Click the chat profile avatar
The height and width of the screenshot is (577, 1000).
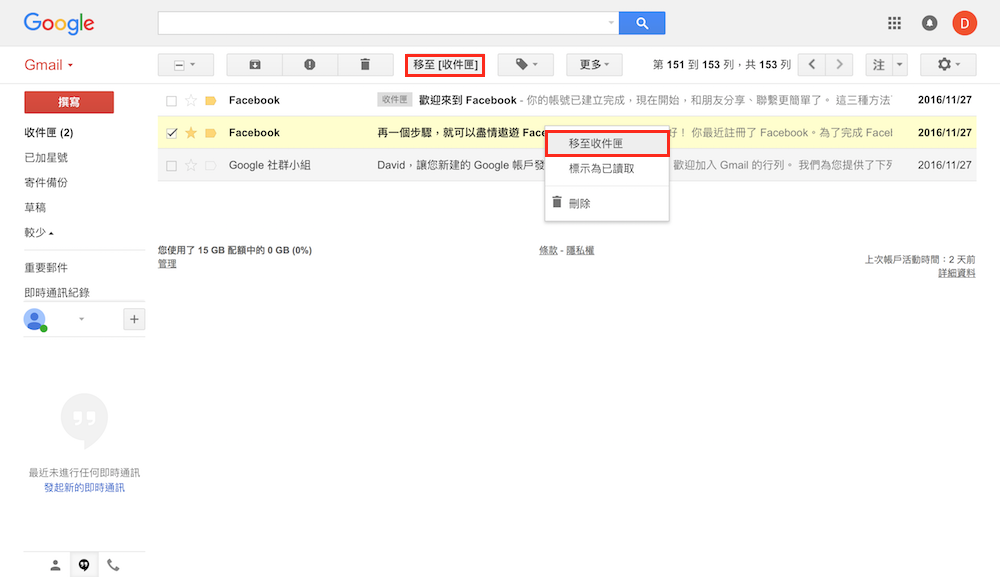click(35, 319)
